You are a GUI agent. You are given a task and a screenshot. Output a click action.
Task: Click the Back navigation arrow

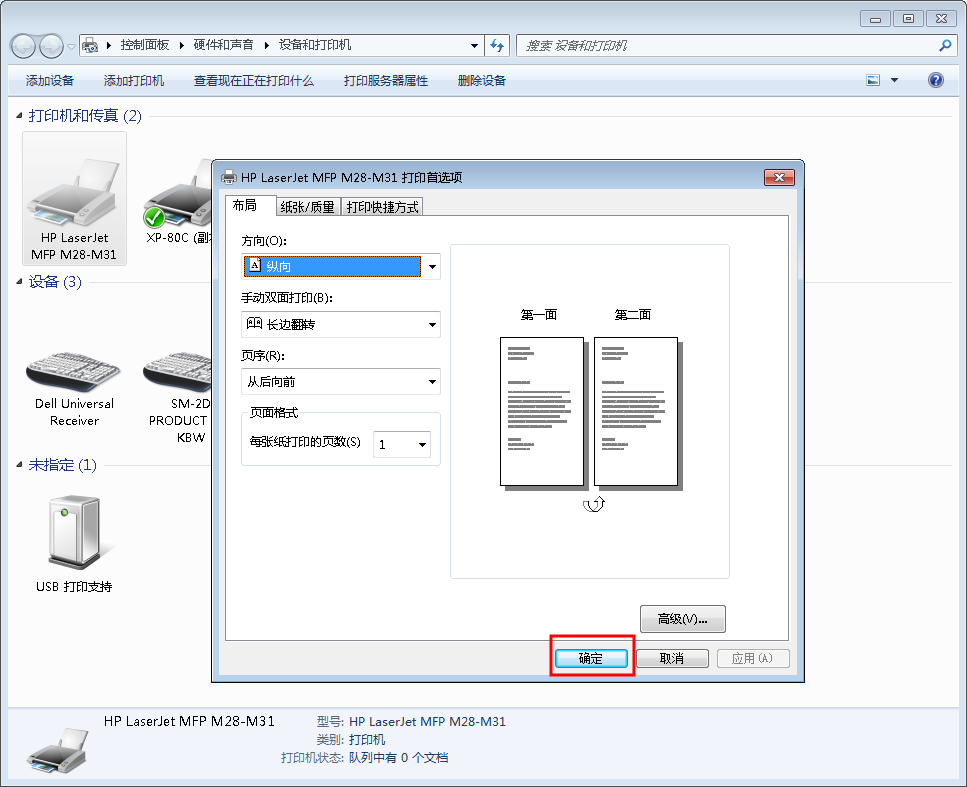[x=23, y=46]
